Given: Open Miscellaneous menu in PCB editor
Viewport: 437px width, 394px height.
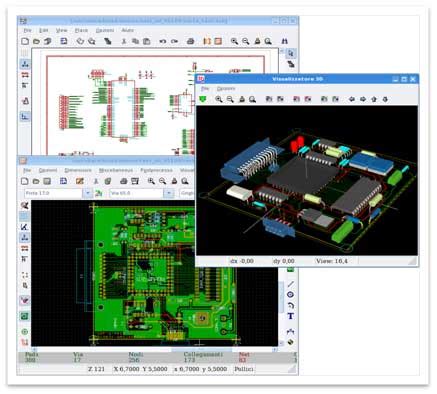Looking at the screenshot, I should 116,170.
